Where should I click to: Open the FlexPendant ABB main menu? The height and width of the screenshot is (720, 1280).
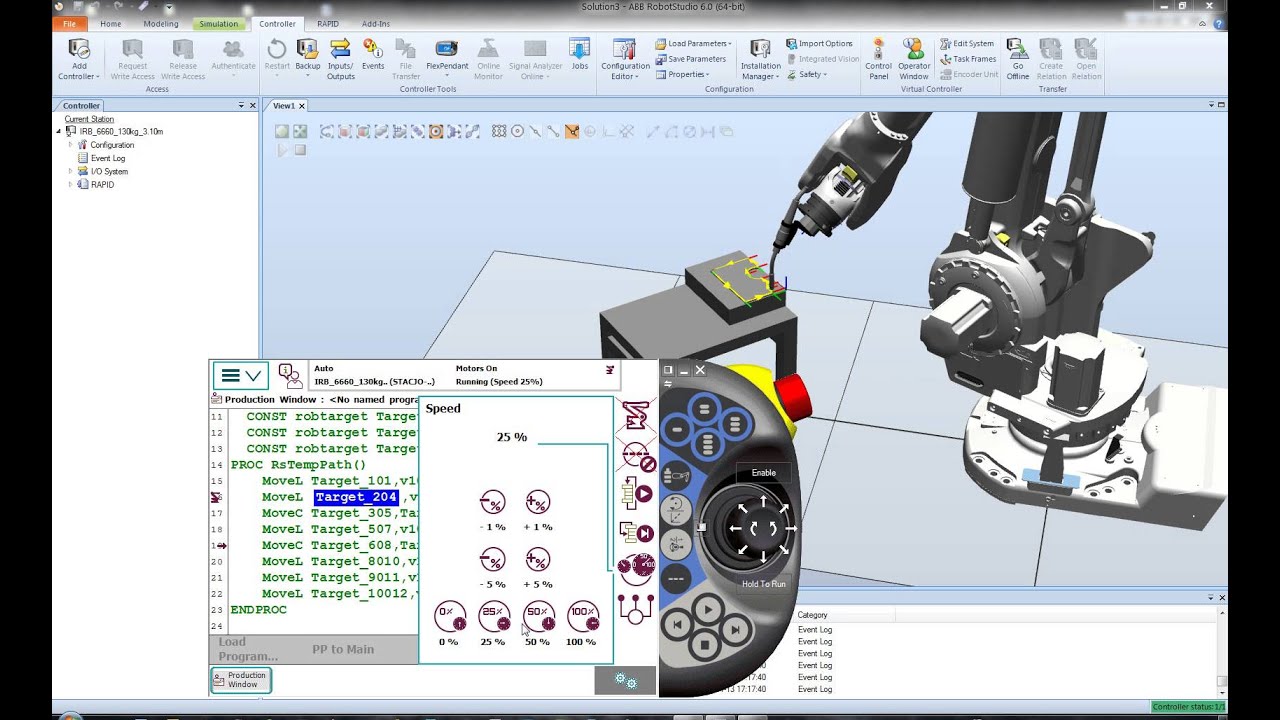240,376
